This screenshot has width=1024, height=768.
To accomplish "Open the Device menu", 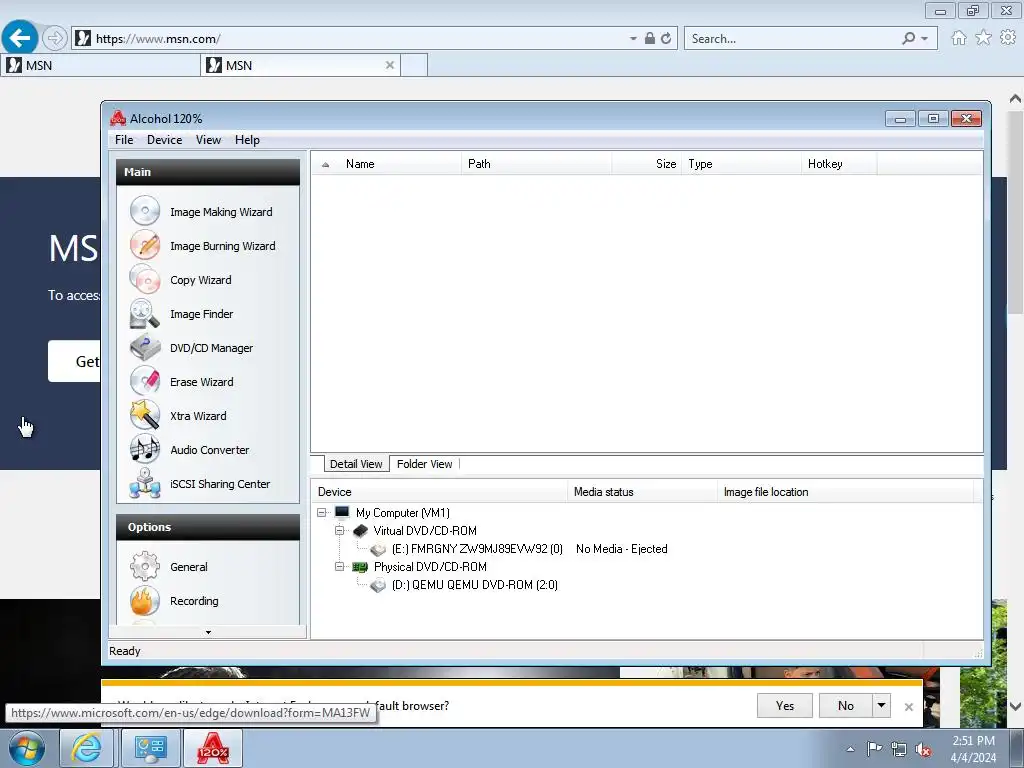I will click(165, 140).
